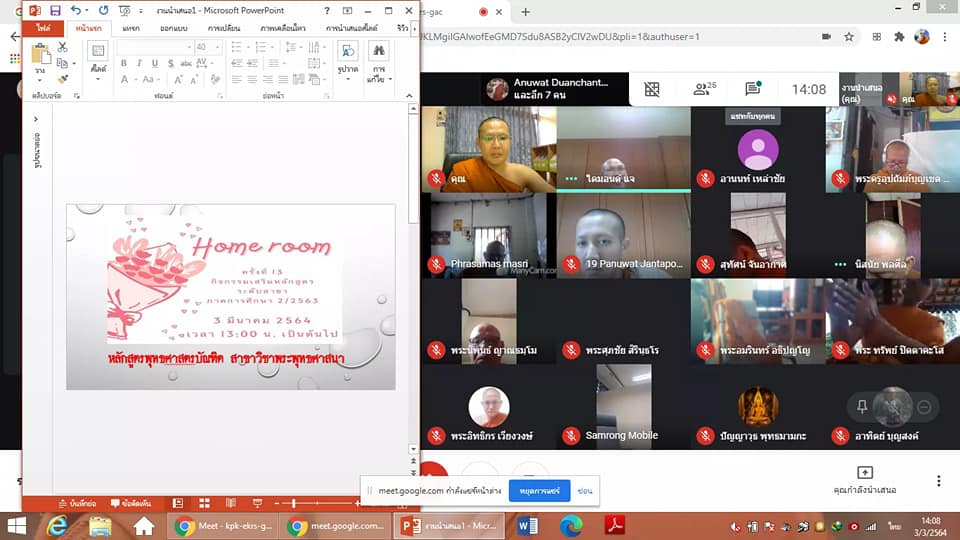
Task: Open a new Chrome tab
Action: click(525, 12)
